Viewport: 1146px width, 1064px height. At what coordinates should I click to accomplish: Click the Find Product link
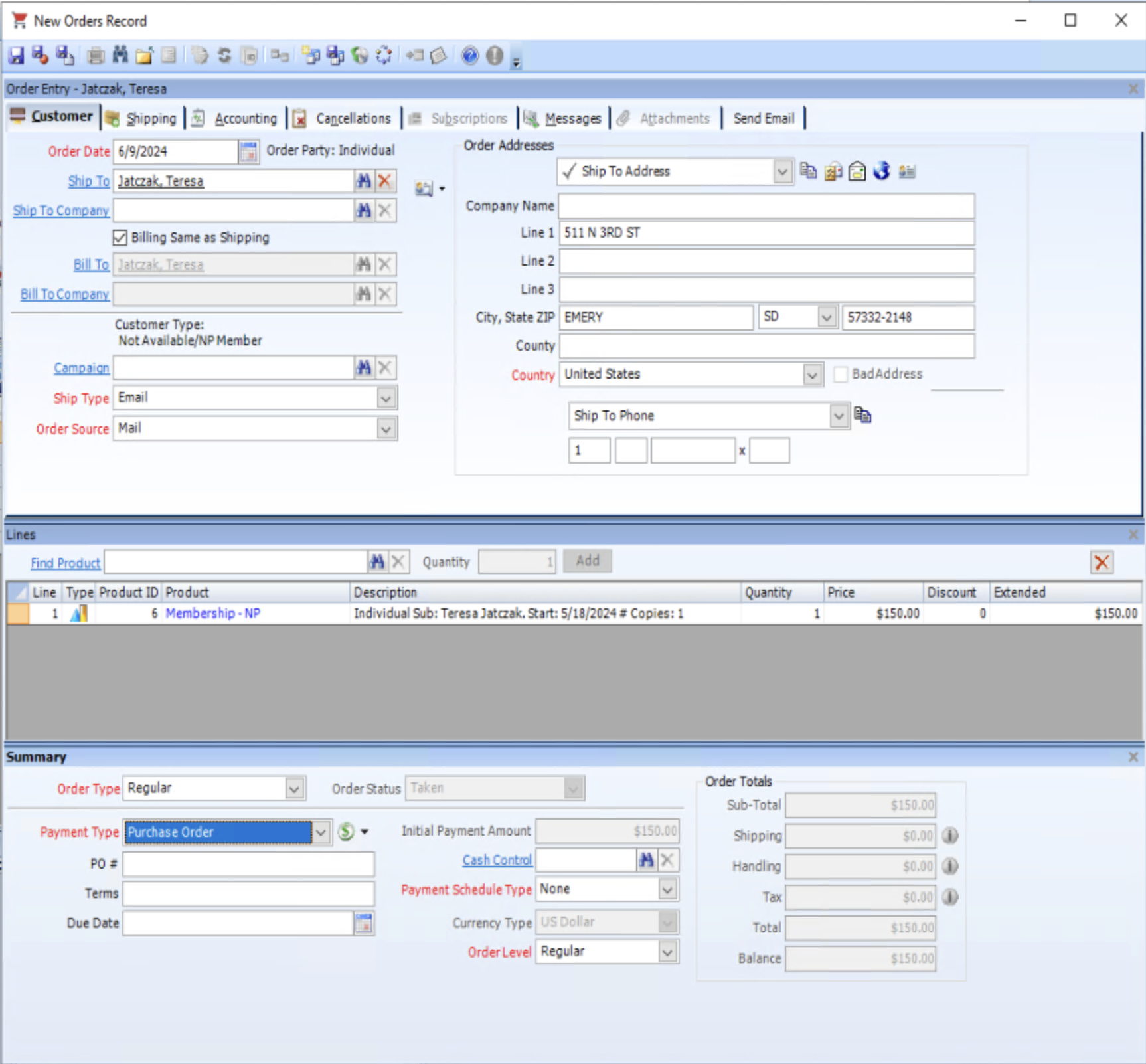pos(65,563)
